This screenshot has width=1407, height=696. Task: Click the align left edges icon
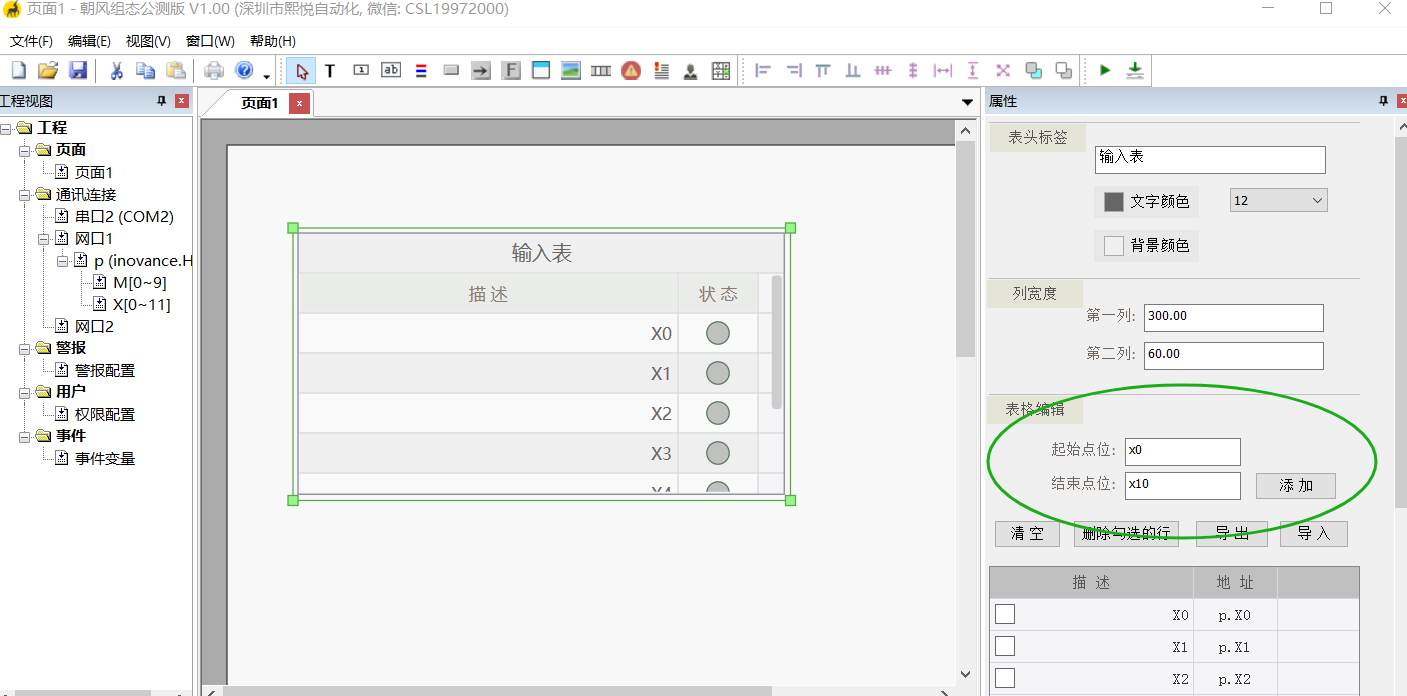coord(763,70)
